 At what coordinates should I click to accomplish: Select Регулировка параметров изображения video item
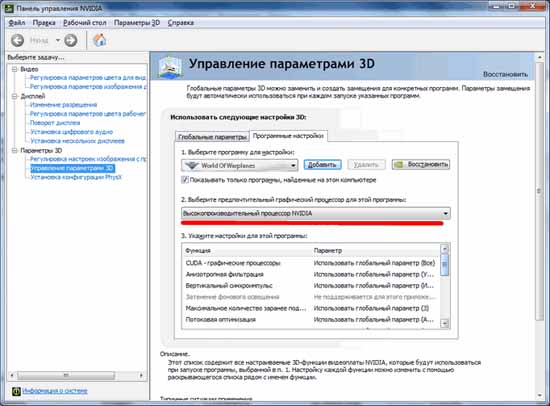(88, 87)
